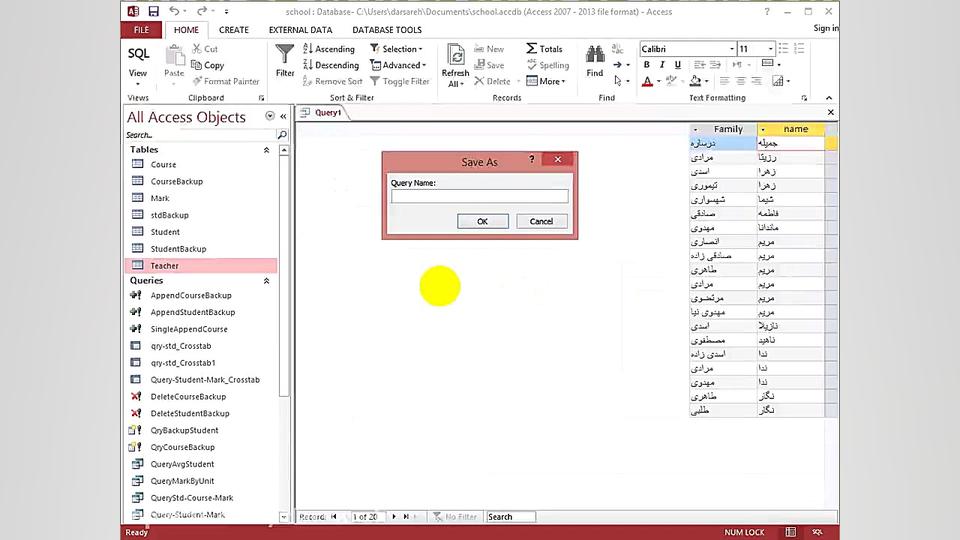Image resolution: width=960 pixels, height=540 pixels.
Task: Sort records Ascending
Action: coord(329,49)
